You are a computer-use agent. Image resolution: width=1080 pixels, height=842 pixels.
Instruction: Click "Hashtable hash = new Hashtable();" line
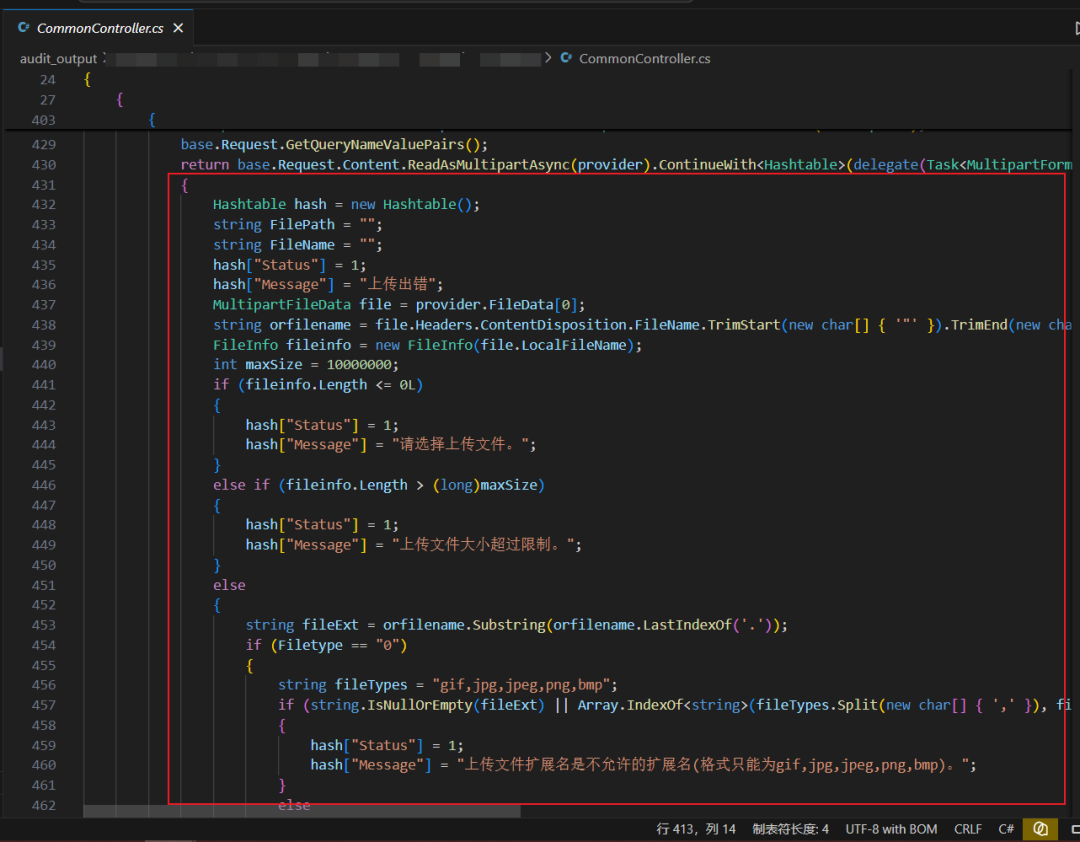coord(346,205)
